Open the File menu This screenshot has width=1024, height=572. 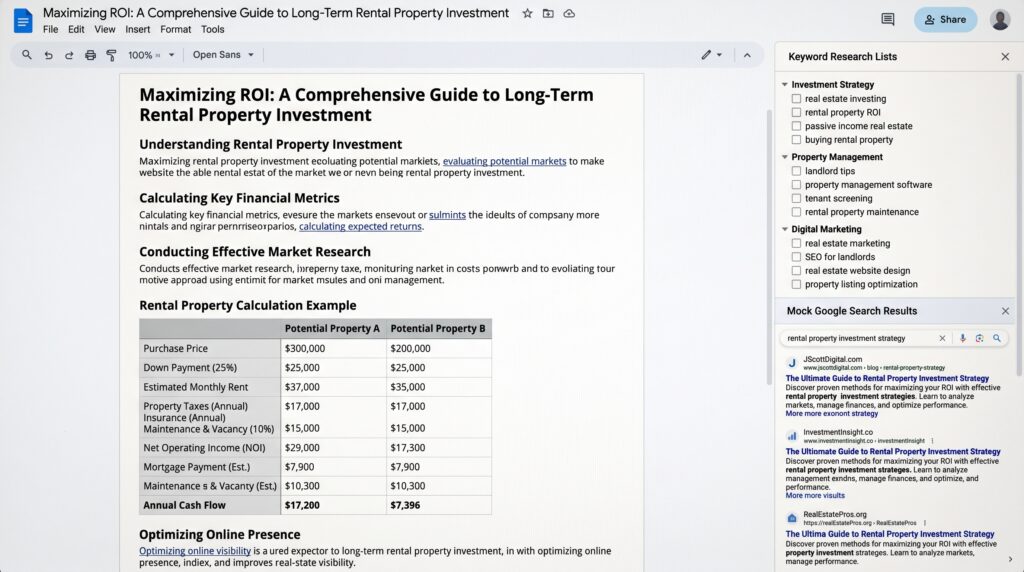[x=50, y=29]
